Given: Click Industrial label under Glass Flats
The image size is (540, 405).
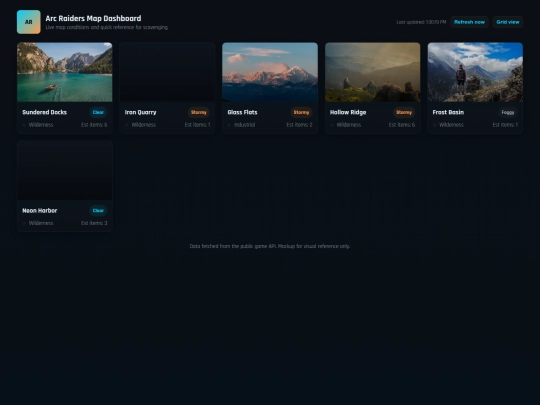Looking at the screenshot, I should tap(245, 125).
